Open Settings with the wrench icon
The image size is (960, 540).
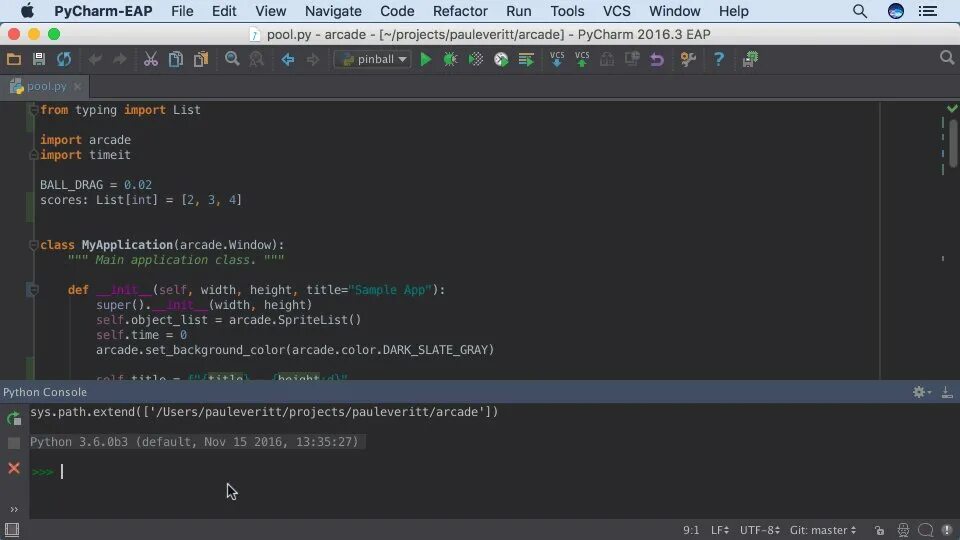pos(688,59)
